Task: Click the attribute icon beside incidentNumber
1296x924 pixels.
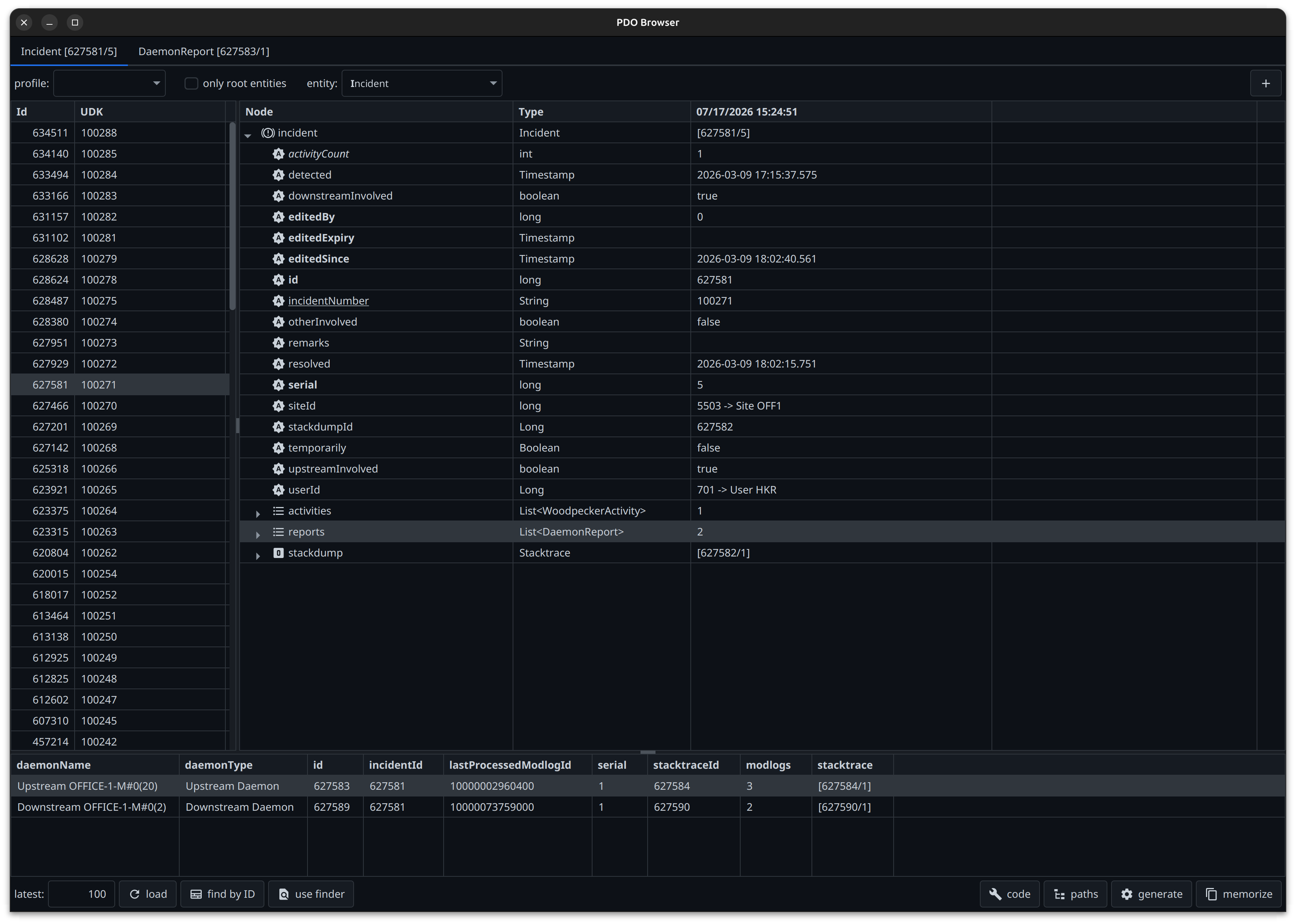Action: (x=278, y=300)
